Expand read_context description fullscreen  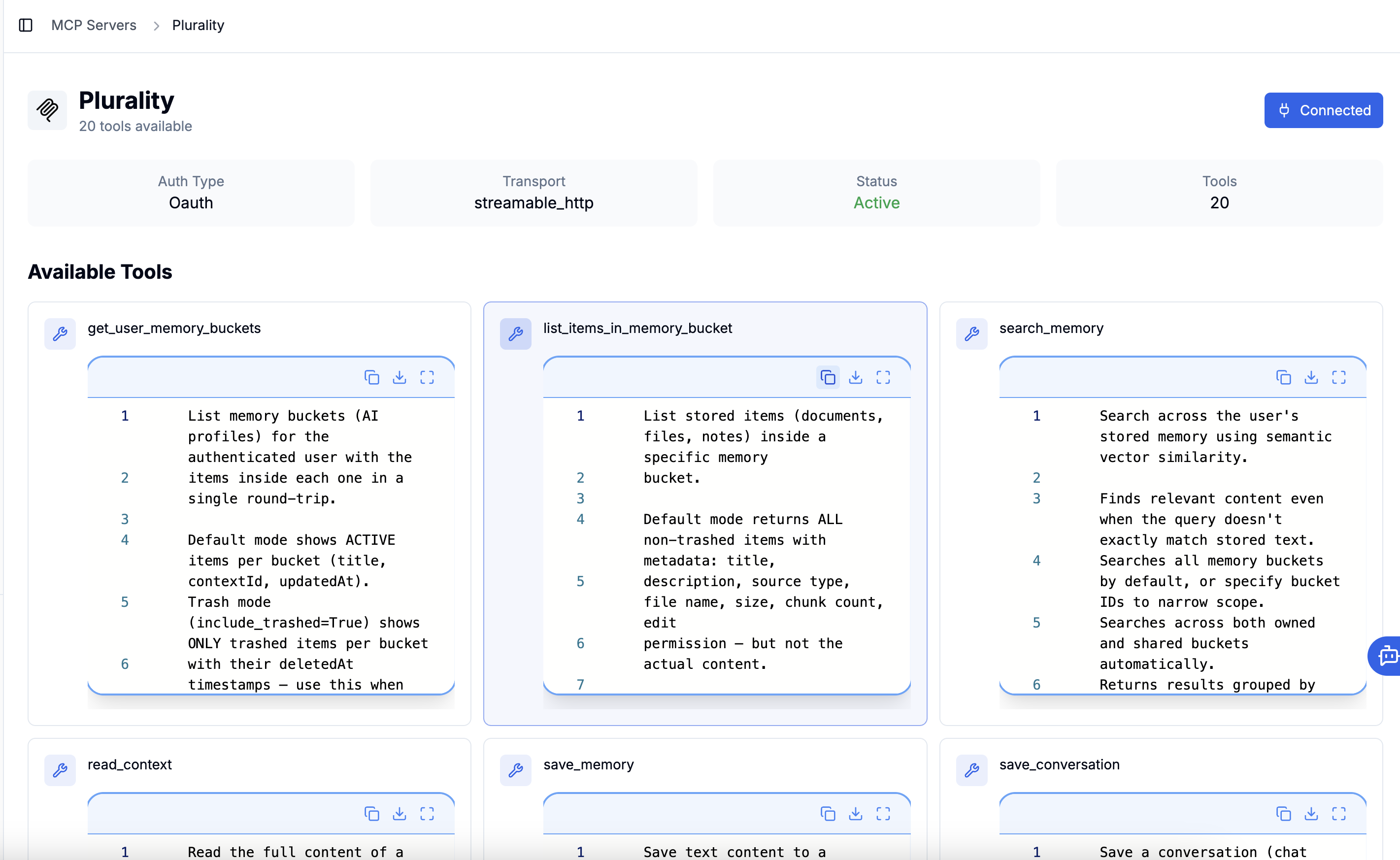(427, 813)
